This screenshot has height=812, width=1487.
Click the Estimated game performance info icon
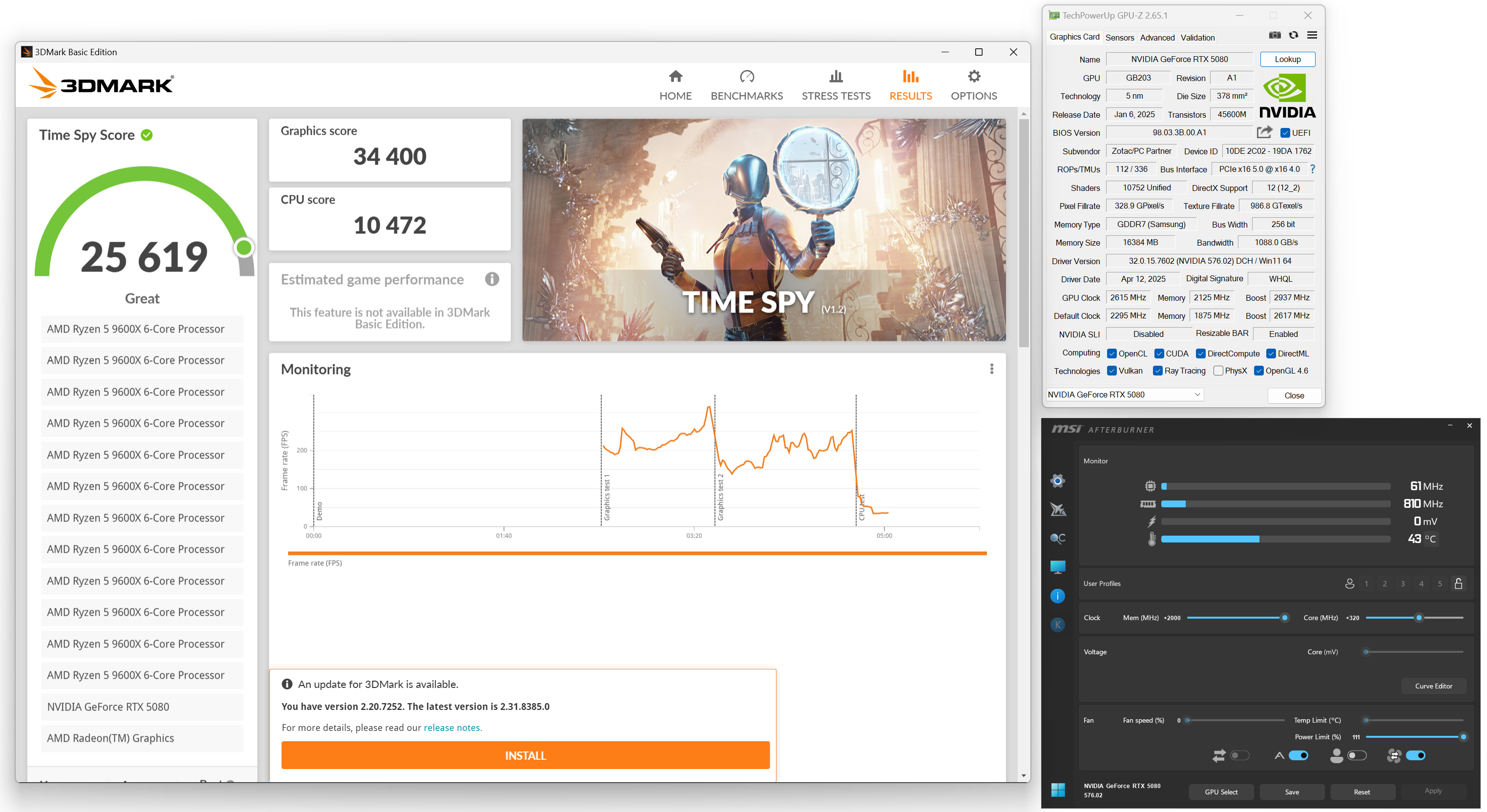tap(491, 279)
